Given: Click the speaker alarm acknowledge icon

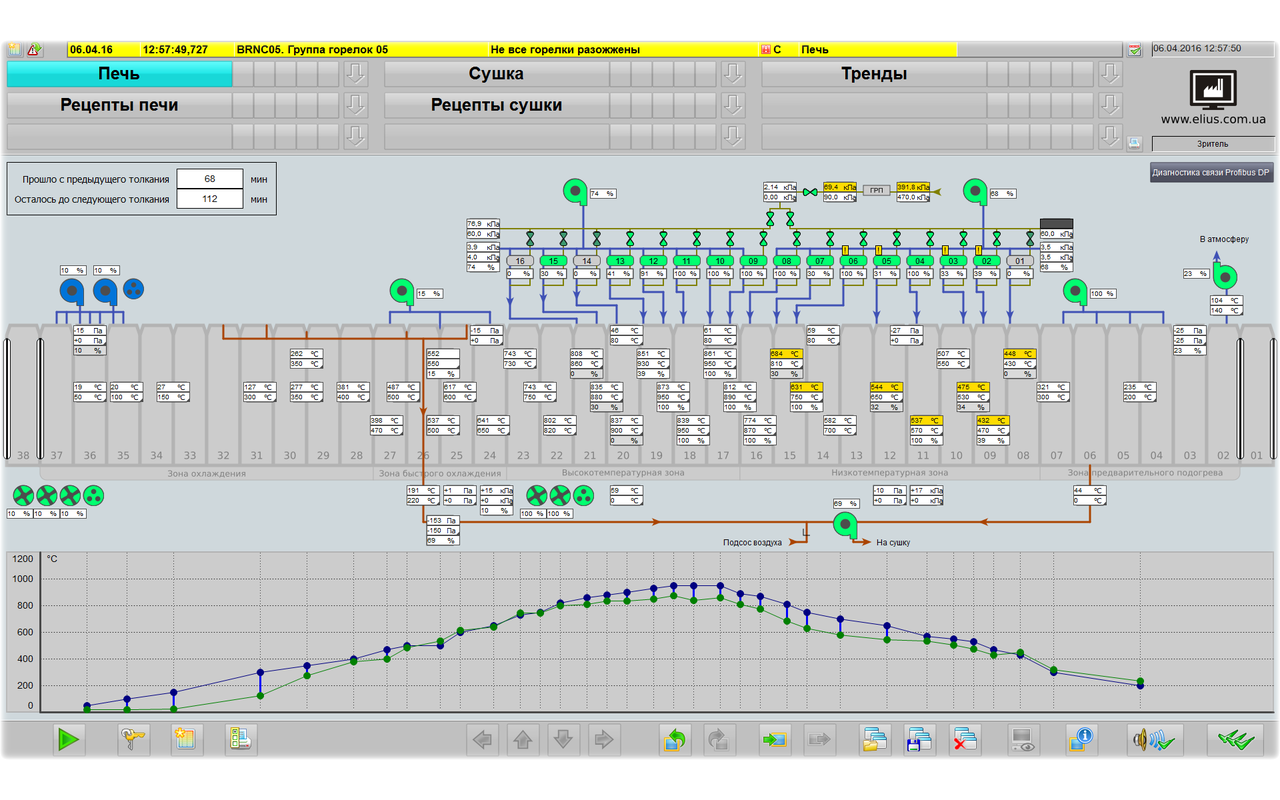Looking at the screenshot, I should 1155,740.
